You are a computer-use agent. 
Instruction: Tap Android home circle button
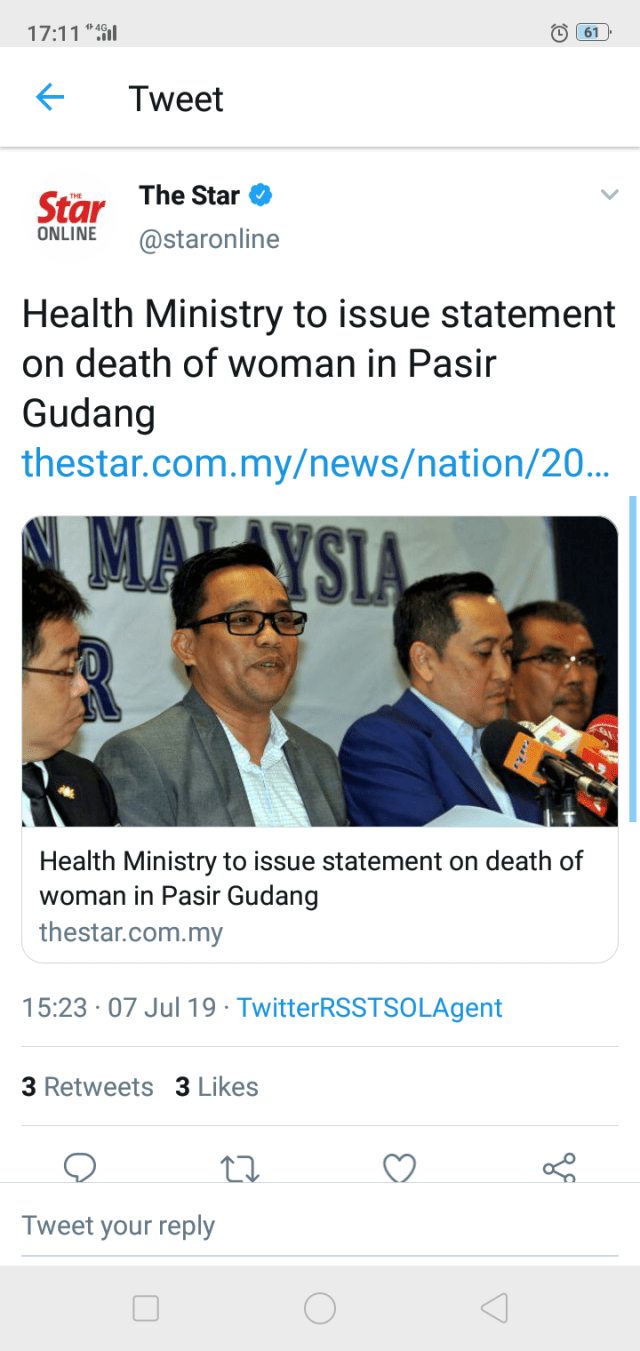click(x=320, y=1308)
